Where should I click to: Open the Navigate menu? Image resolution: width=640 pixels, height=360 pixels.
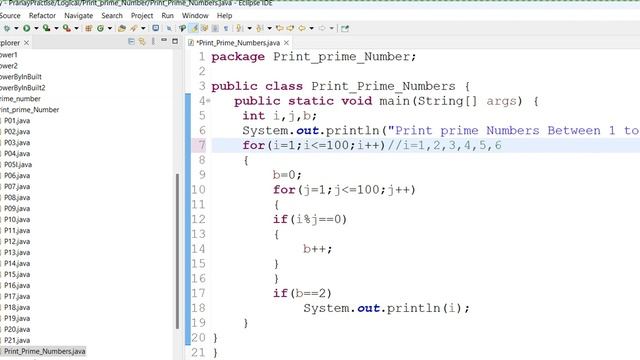click(78, 16)
